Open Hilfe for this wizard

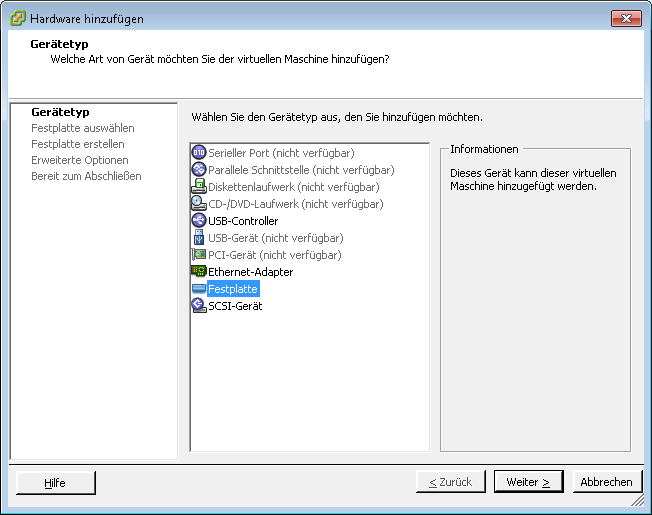pyautogui.click(x=55, y=483)
